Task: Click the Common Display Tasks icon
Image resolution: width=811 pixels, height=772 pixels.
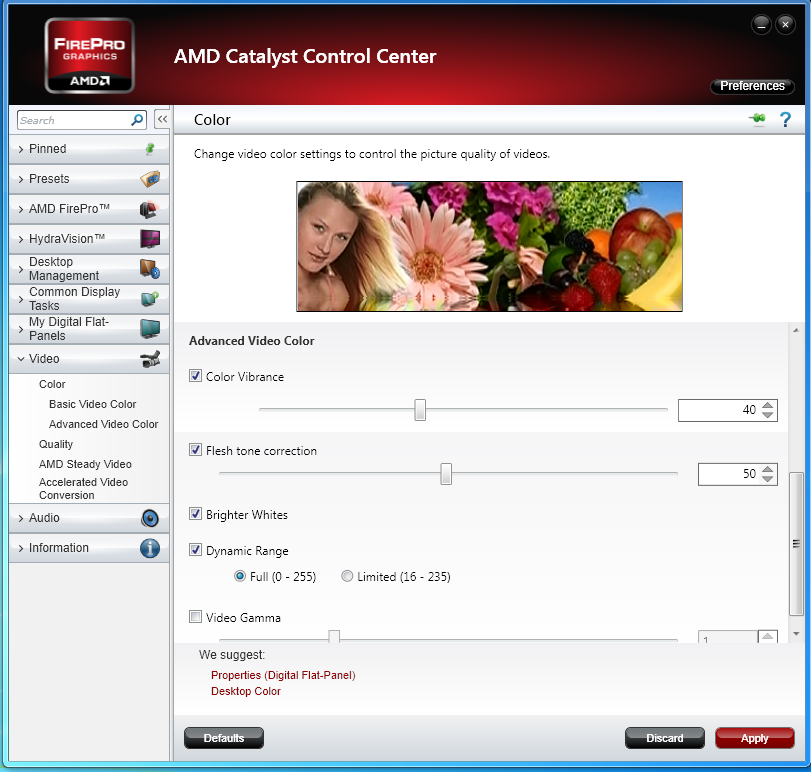Action: [x=150, y=298]
